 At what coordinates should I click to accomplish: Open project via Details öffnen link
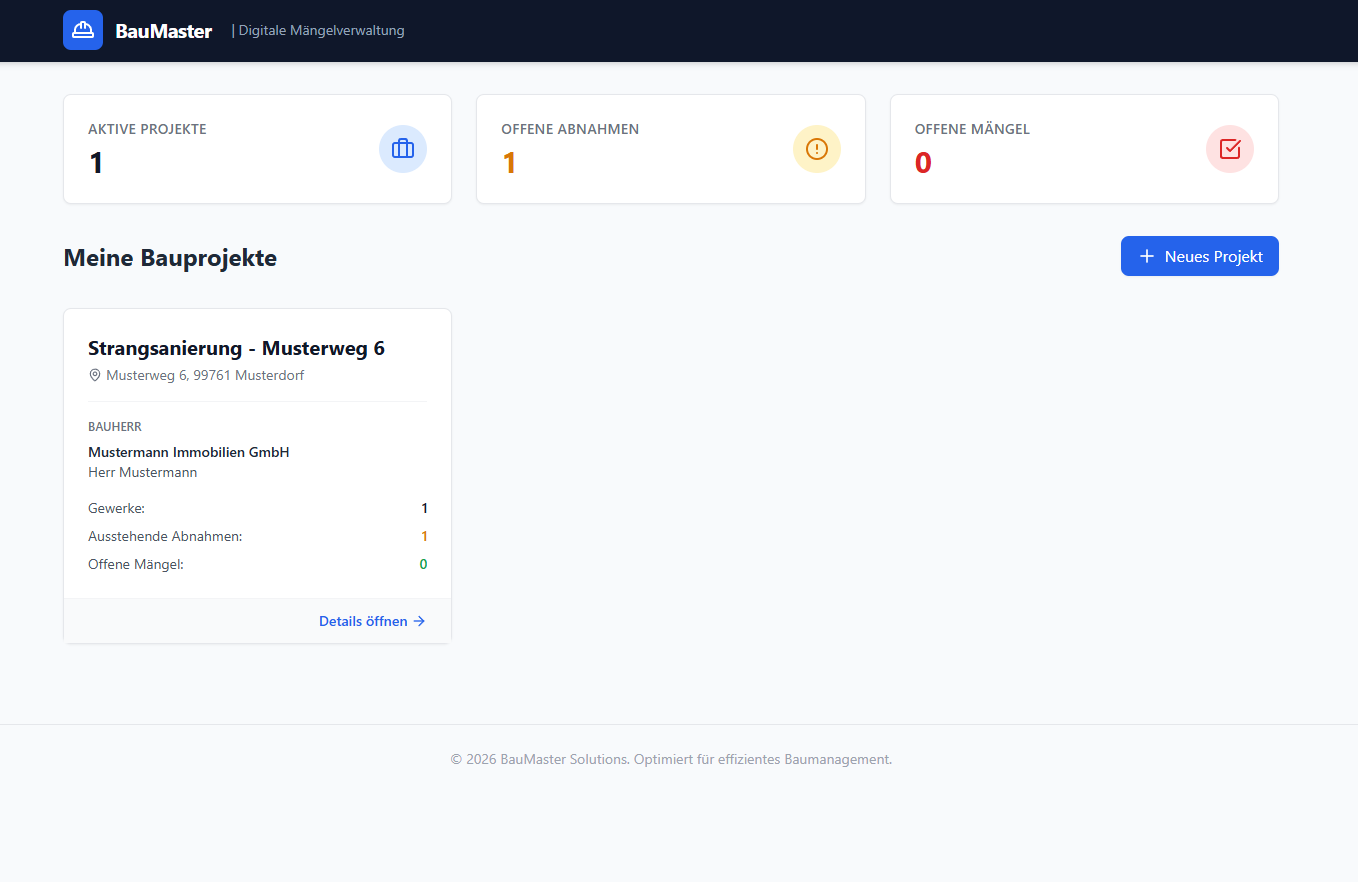372,621
